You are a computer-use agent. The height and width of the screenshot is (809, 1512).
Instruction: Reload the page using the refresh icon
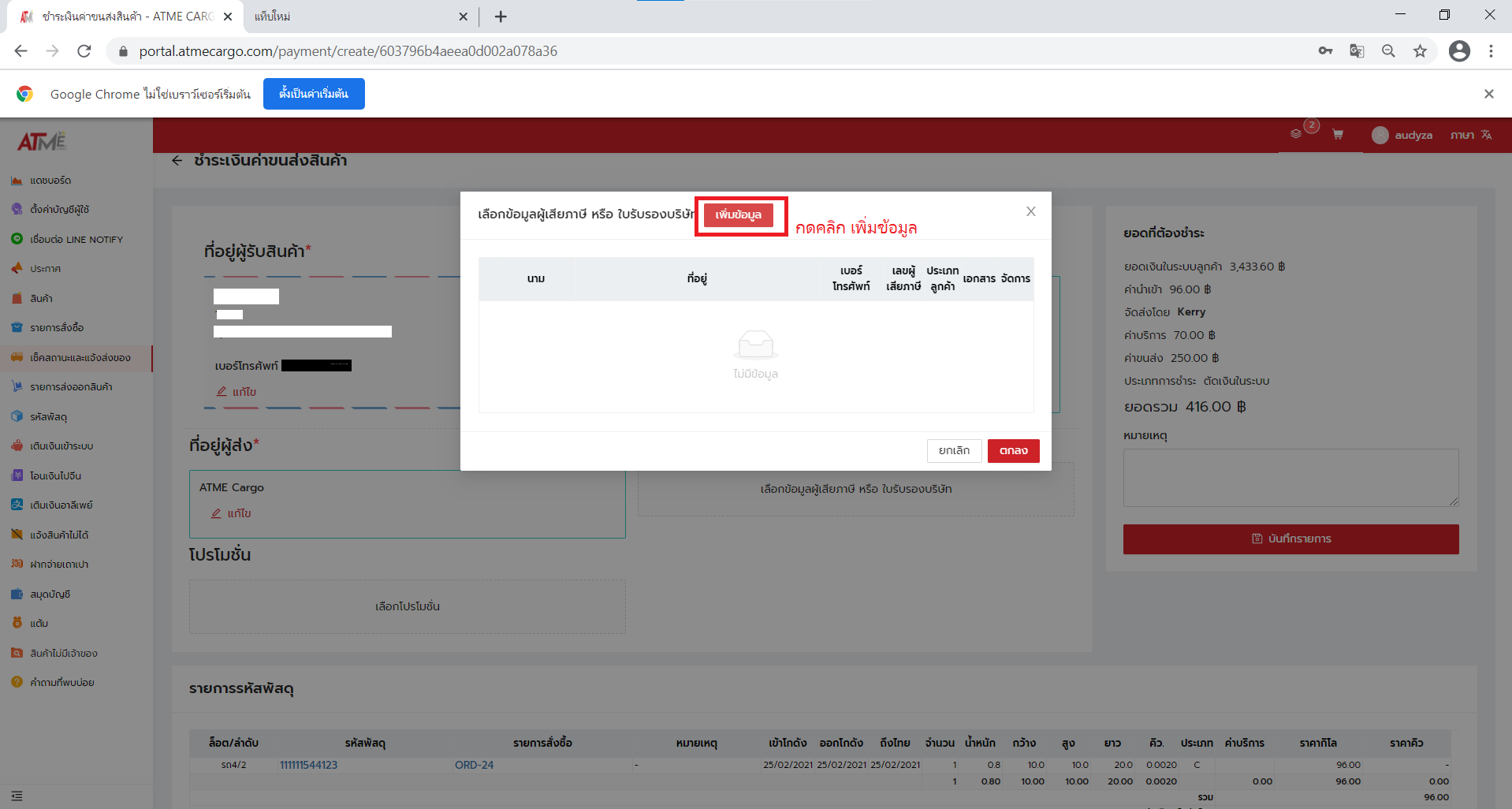tap(84, 51)
